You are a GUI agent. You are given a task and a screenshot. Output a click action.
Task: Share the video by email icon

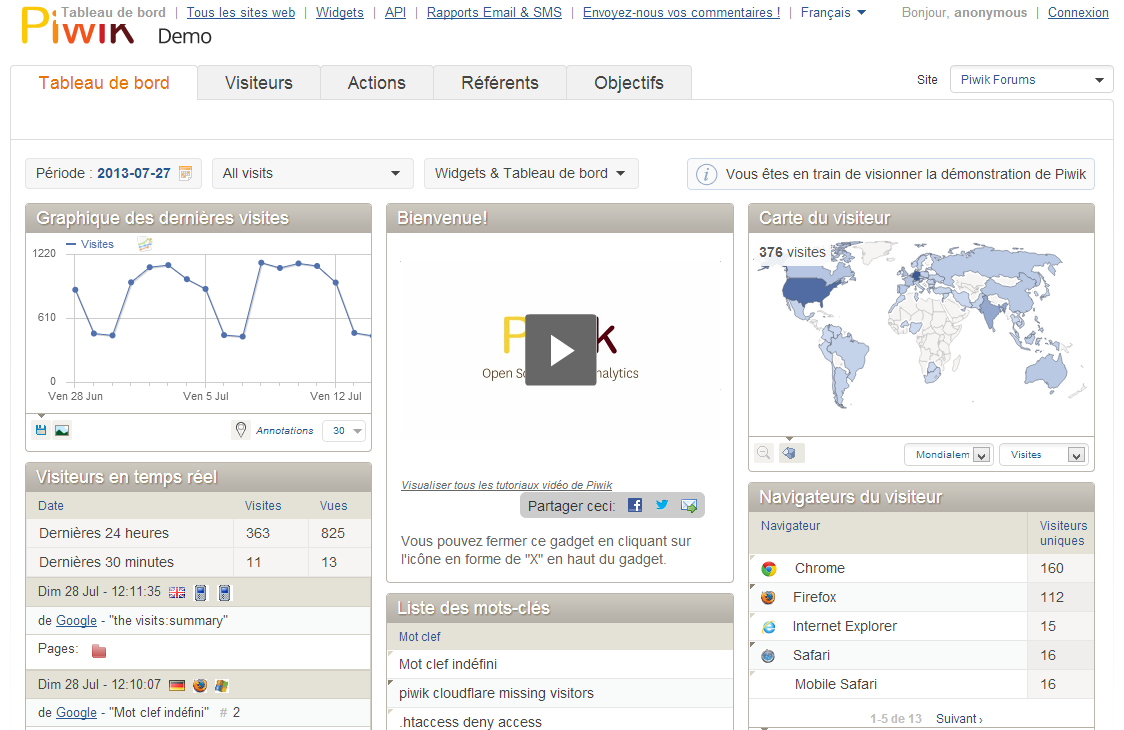pos(688,506)
